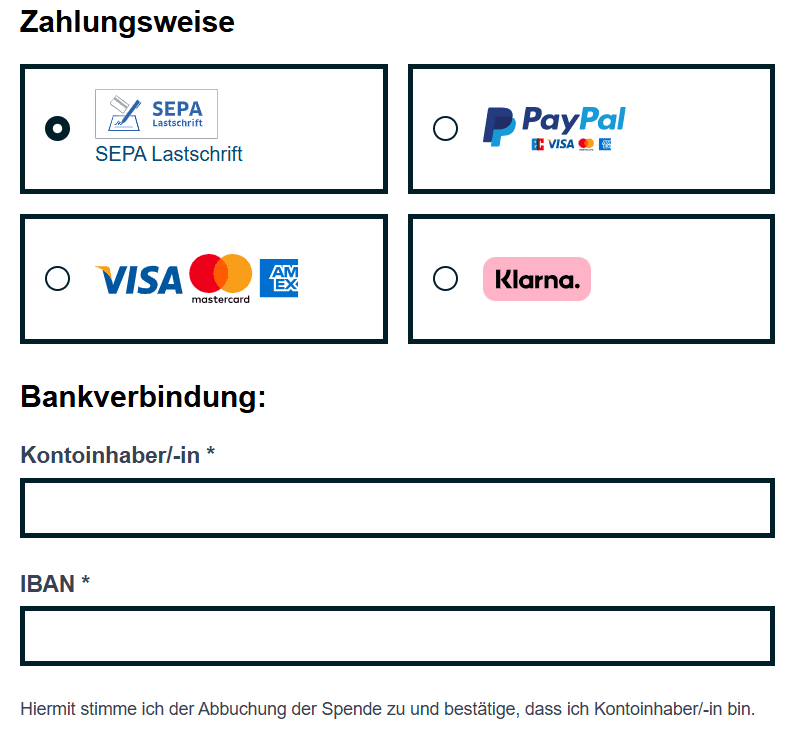Click the small Mastercard icon under PayPal
The image size is (796, 745).
[586, 144]
